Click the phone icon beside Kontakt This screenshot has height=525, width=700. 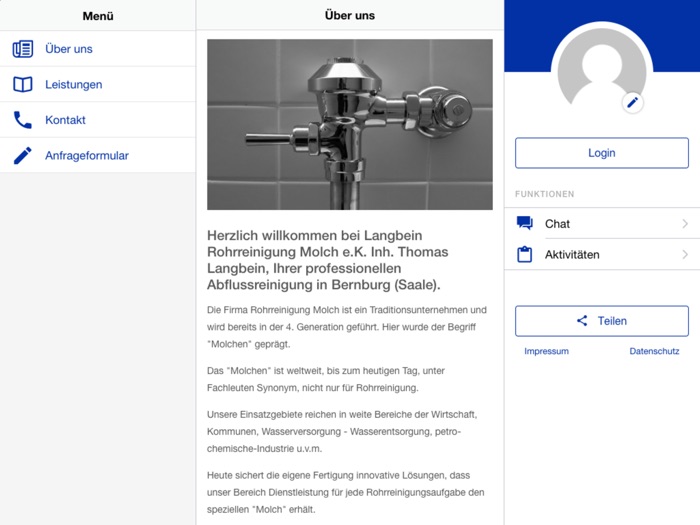[22, 120]
